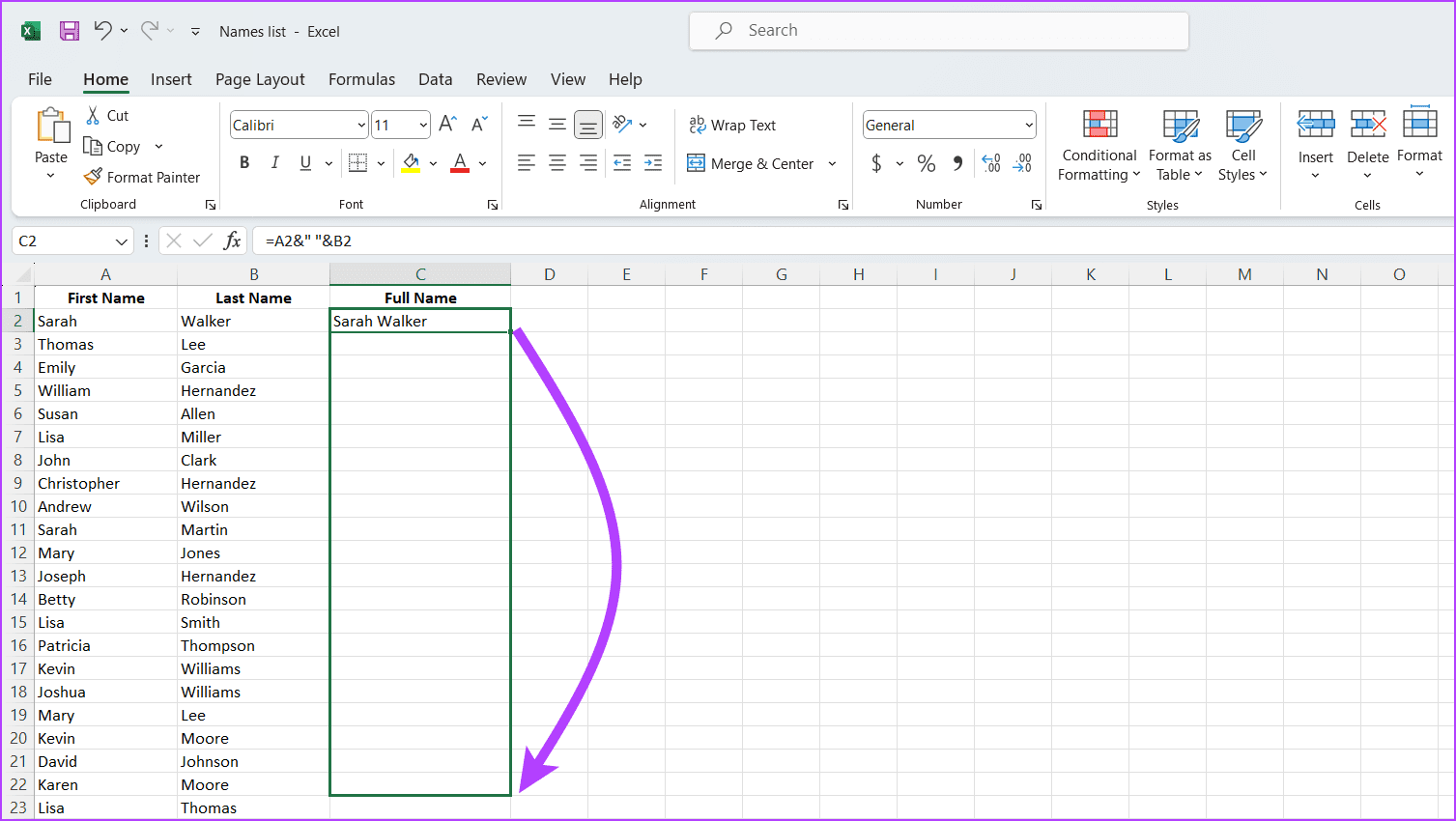Viewport: 1456px width, 821px height.
Task: Click Format cells button
Action: [1419, 143]
